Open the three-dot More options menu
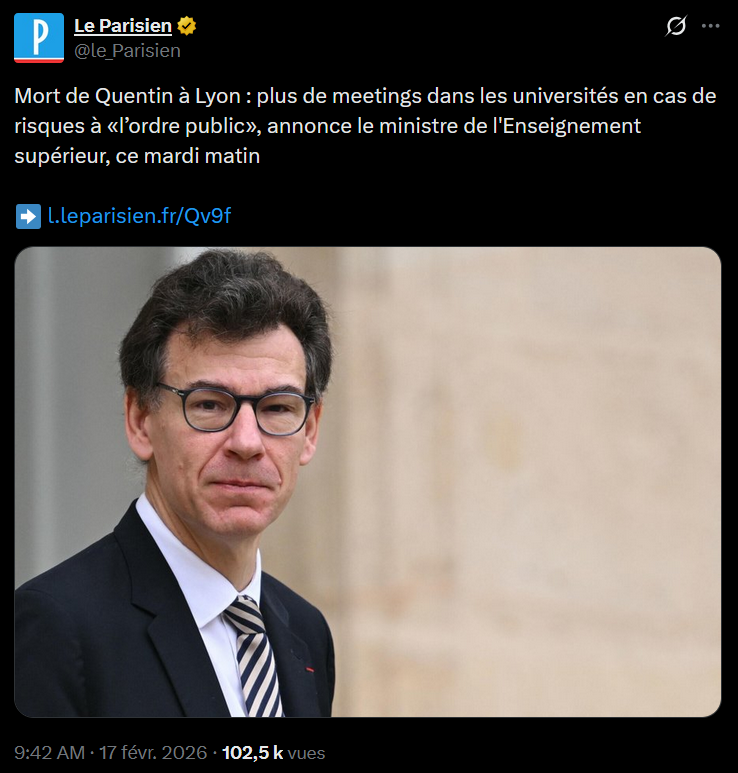 (710, 26)
